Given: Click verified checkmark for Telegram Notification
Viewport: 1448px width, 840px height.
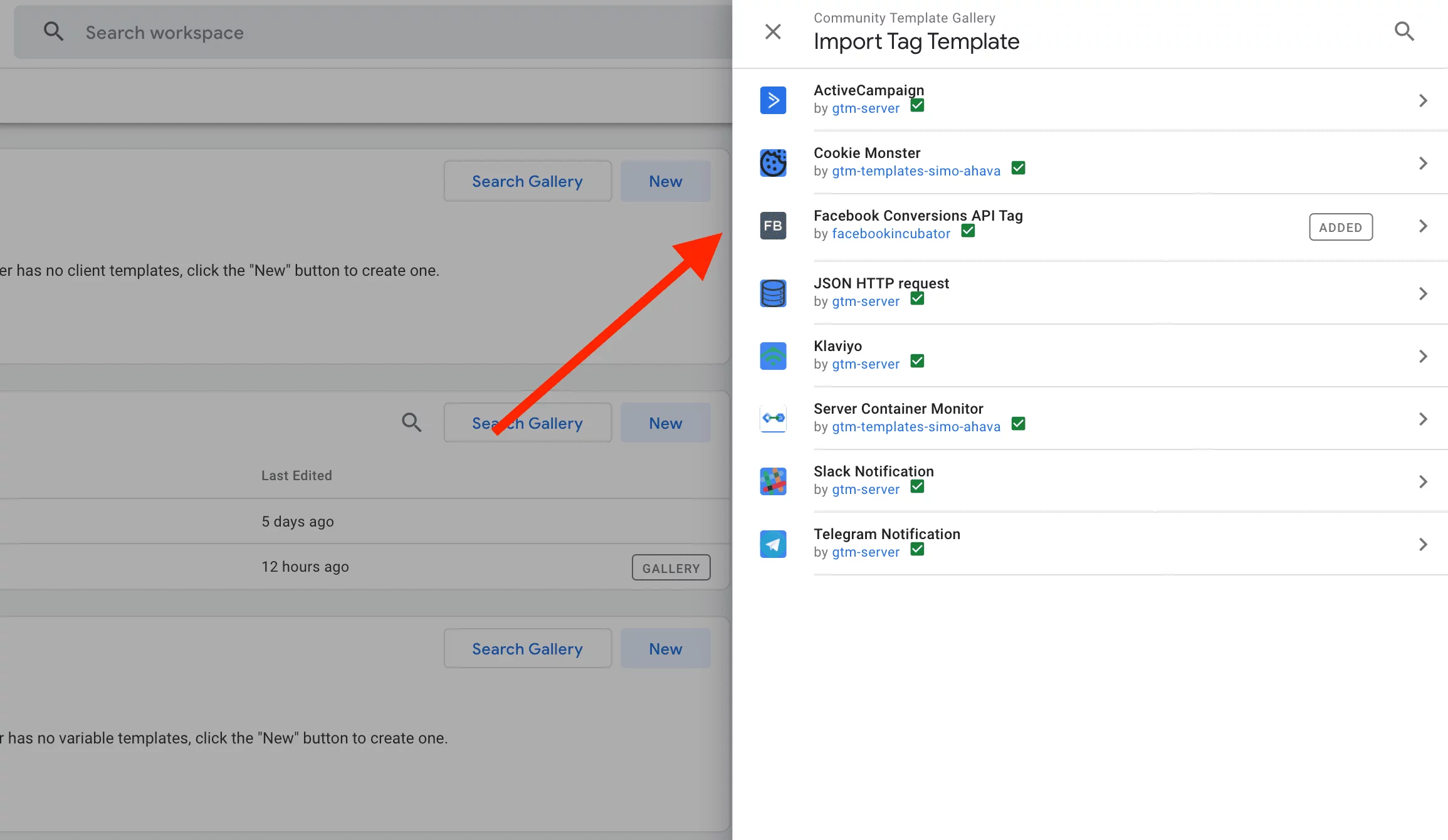Looking at the screenshot, I should [917, 549].
